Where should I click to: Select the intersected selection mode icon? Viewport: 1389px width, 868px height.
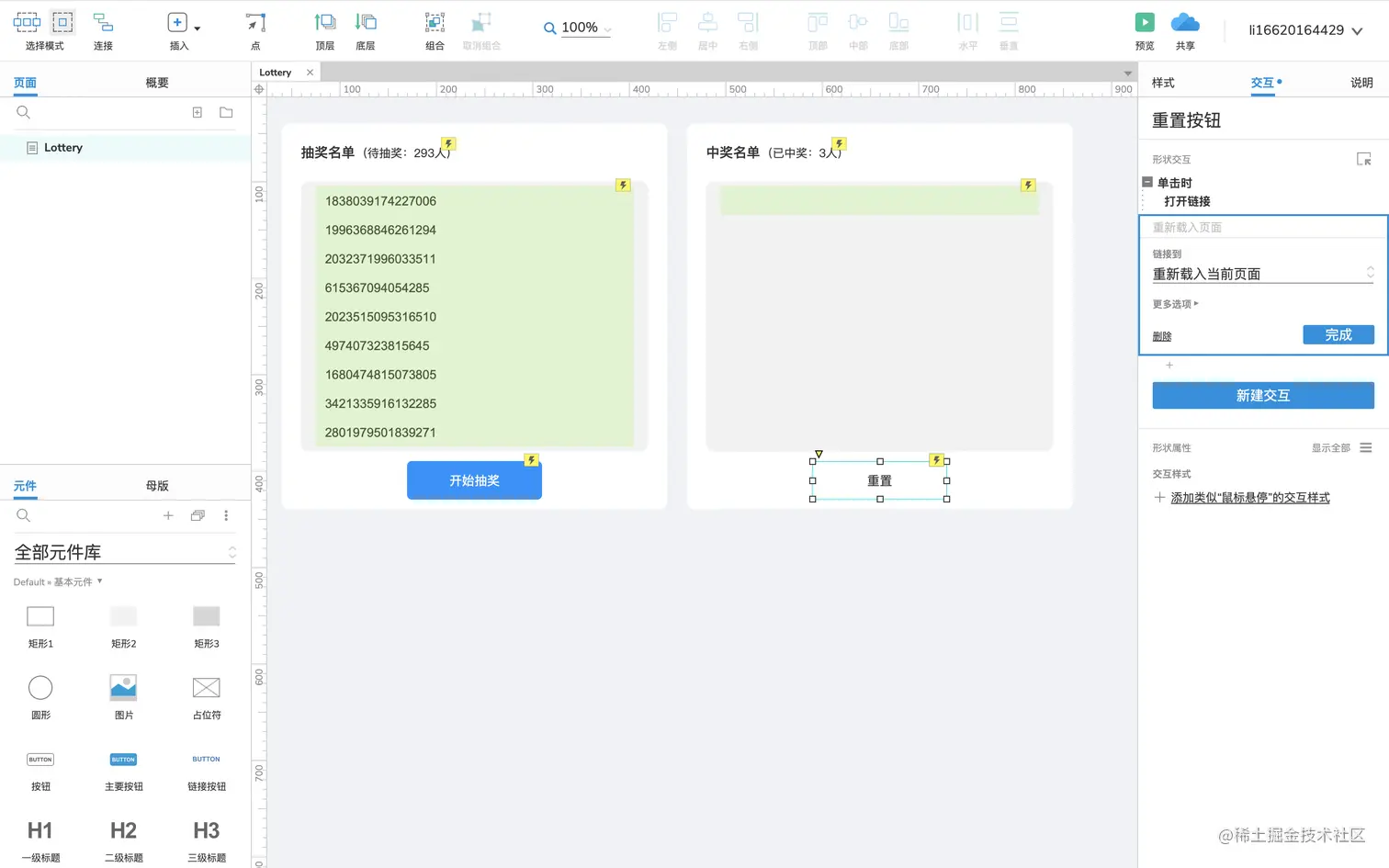27,22
